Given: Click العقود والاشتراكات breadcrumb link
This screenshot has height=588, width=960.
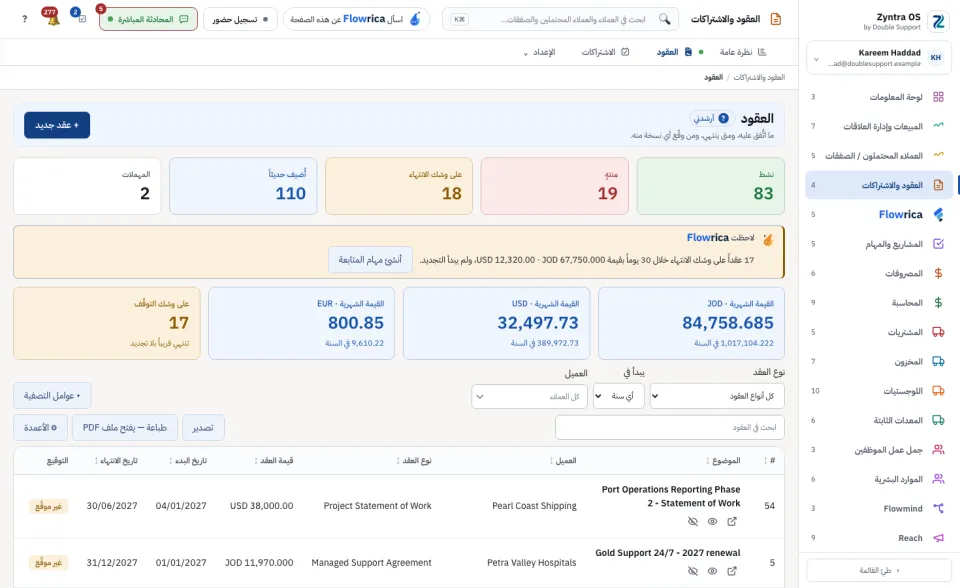Looking at the screenshot, I should [759, 77].
